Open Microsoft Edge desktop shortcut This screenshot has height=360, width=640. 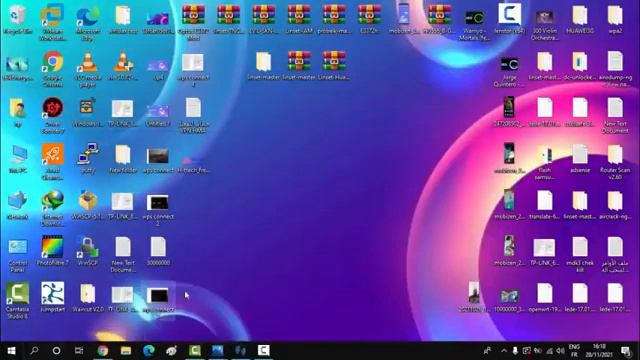[x=88, y=22]
